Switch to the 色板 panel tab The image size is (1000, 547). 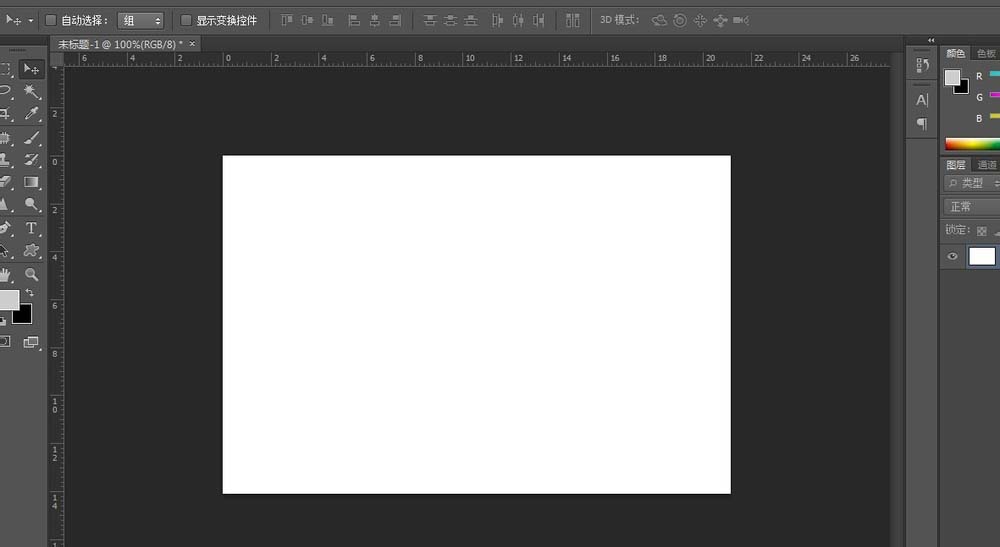click(987, 53)
